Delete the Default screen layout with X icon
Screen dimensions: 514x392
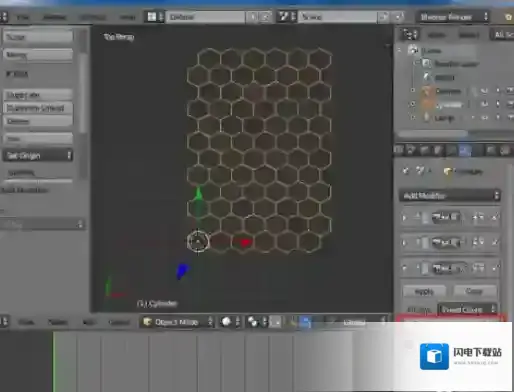[x=266, y=17]
